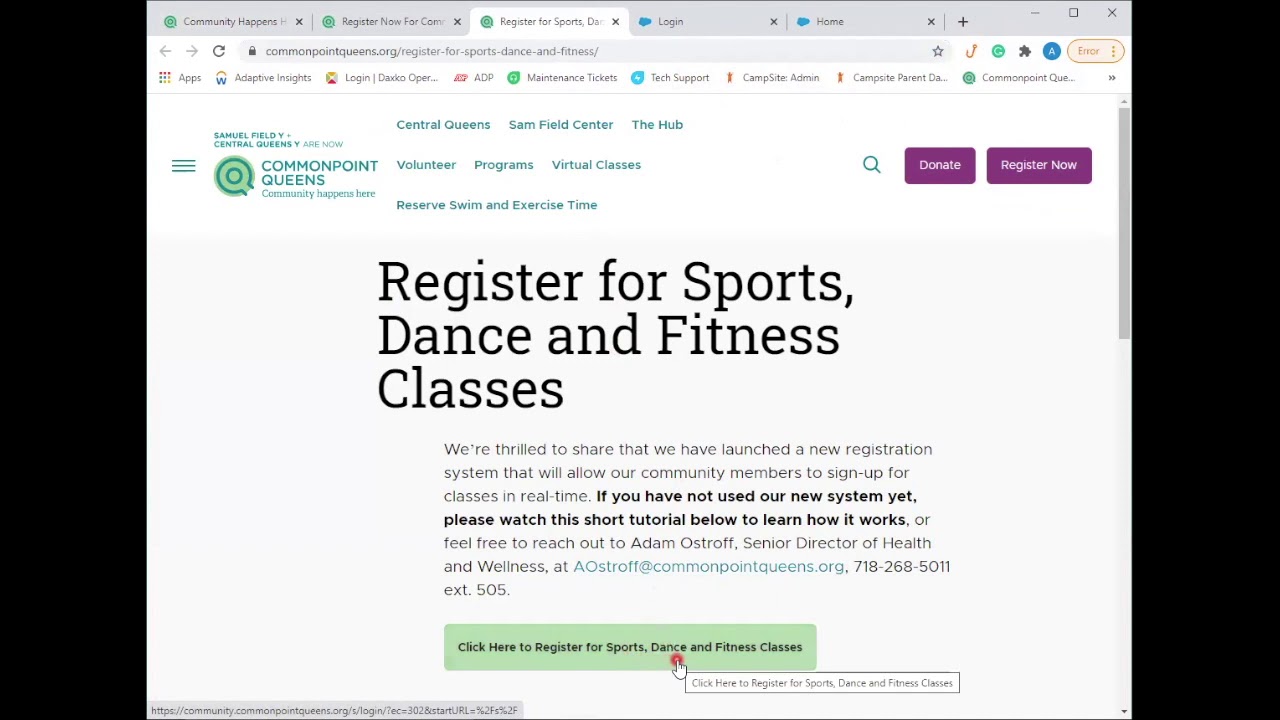Open The Hub nav link

[x=657, y=125]
